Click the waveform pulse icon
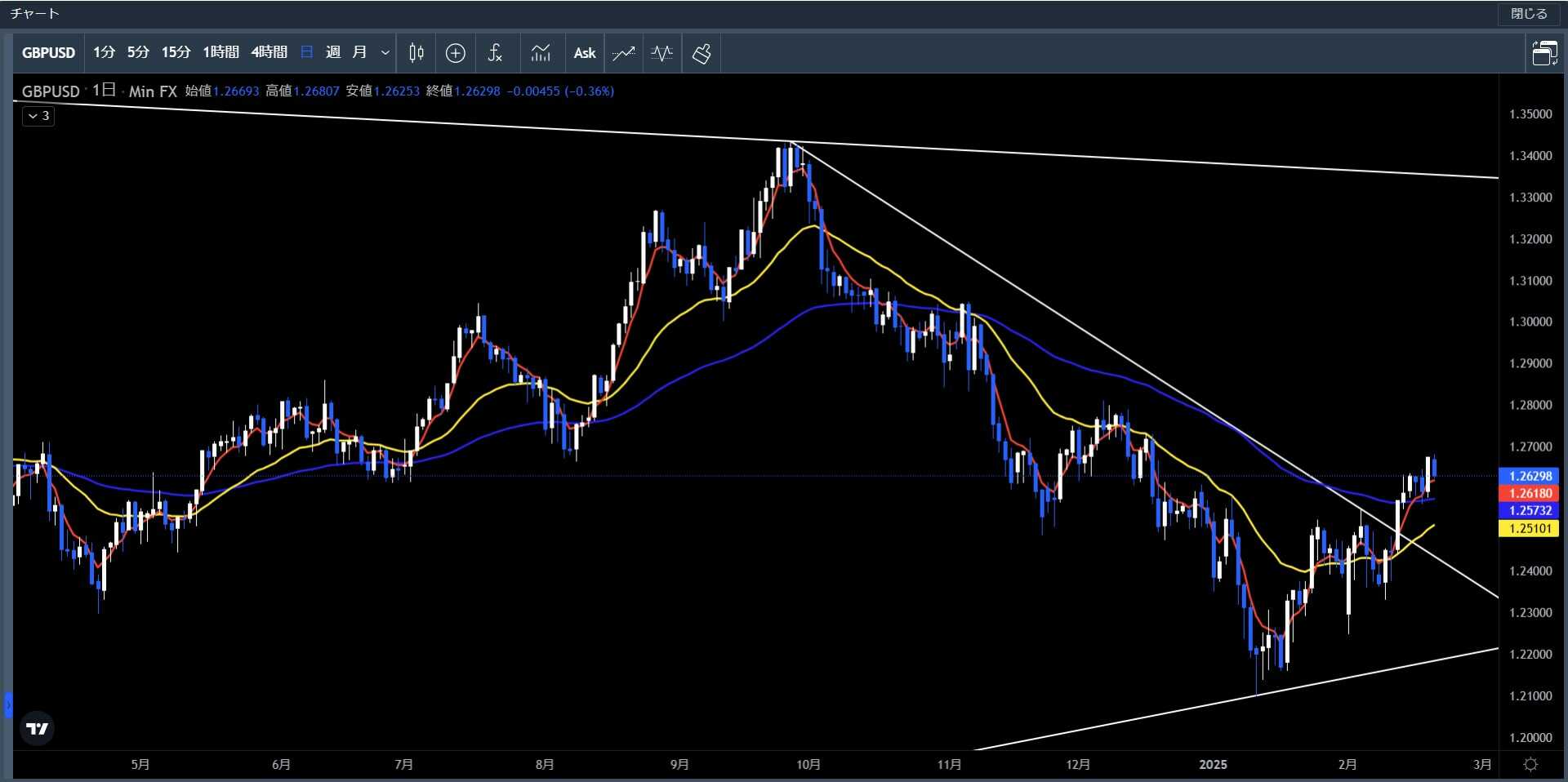The height and width of the screenshot is (782, 1568). pos(662,53)
